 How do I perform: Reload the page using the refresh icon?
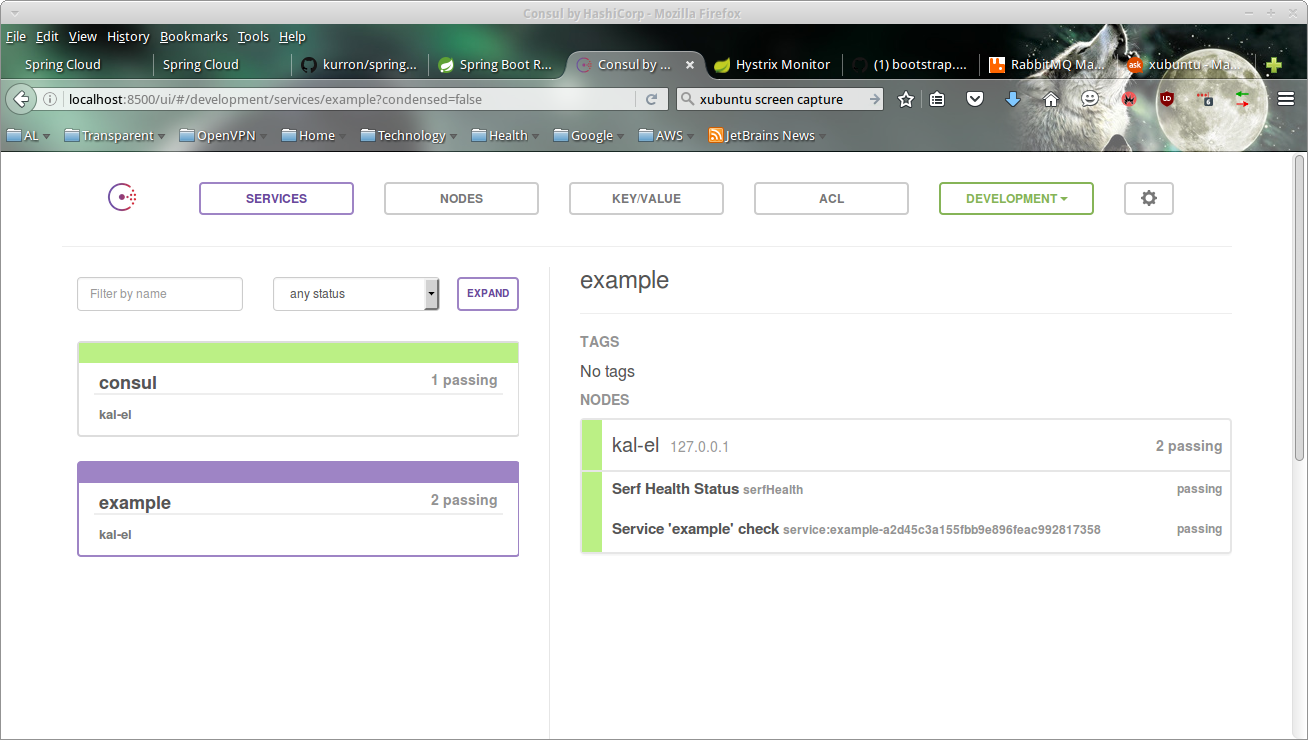651,99
